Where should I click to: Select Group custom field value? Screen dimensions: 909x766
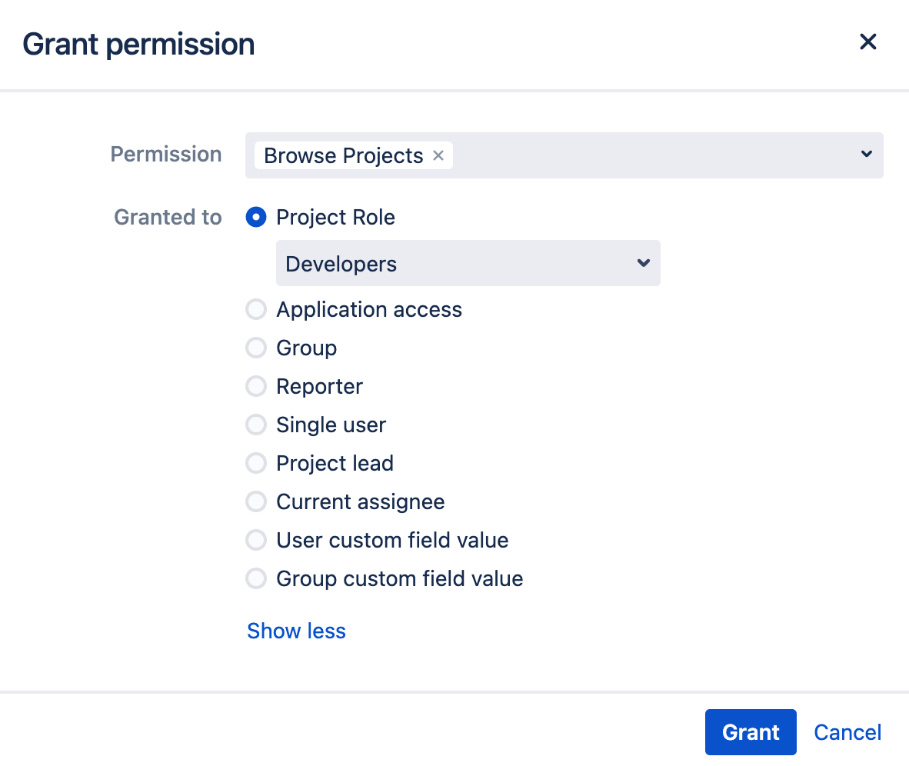pos(256,578)
